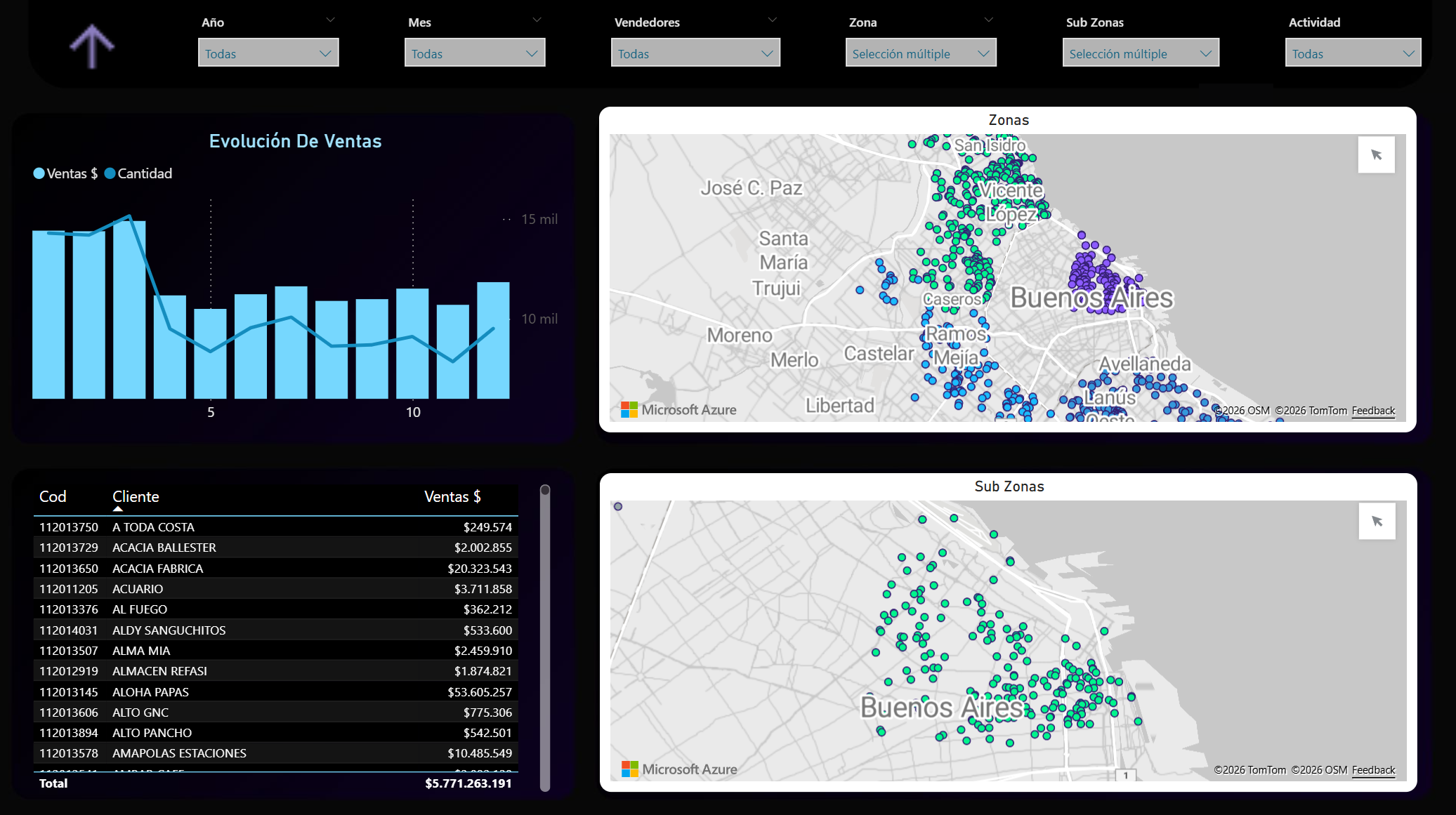Open the Sub Zonas selection dropdown
The image size is (1456, 815).
1141,53
